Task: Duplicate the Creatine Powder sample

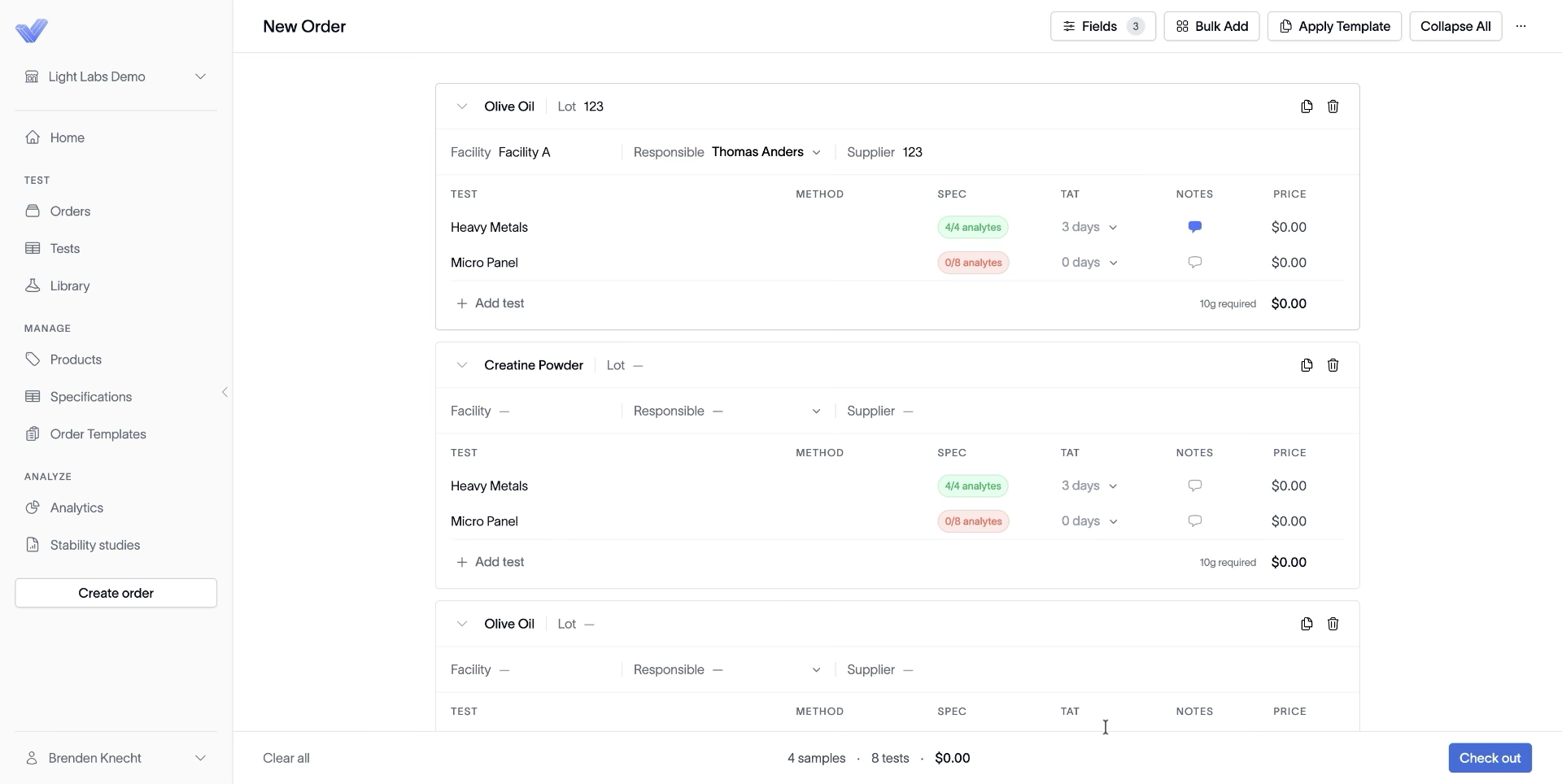Action: pyautogui.click(x=1307, y=365)
